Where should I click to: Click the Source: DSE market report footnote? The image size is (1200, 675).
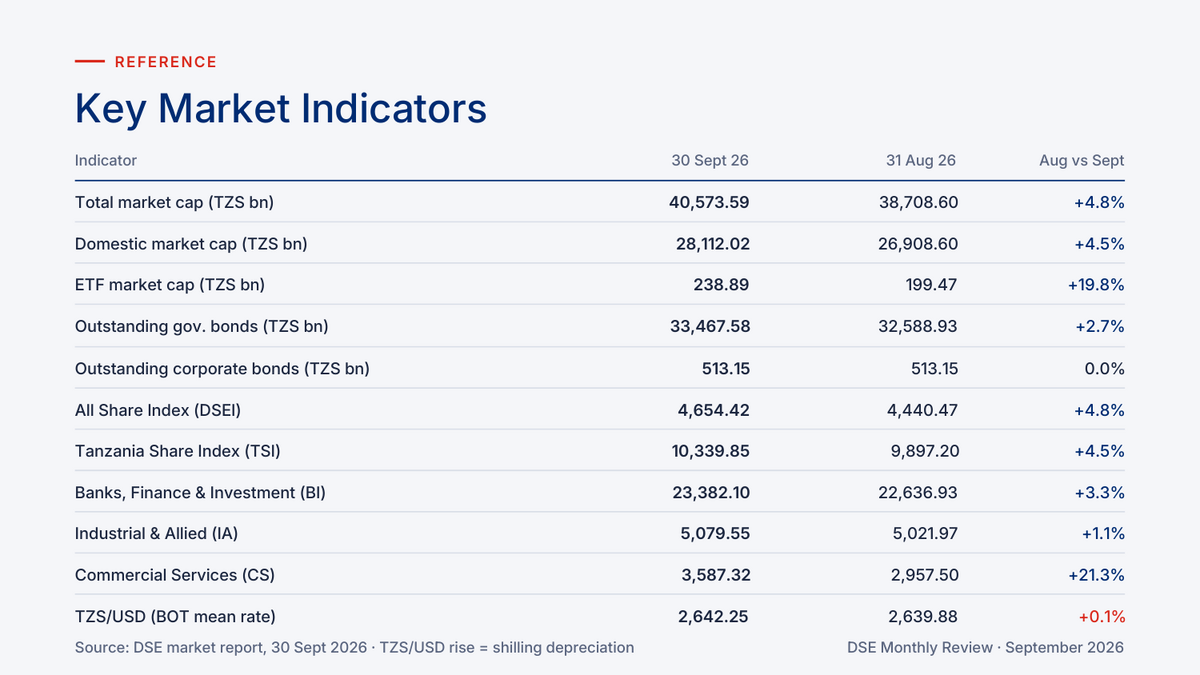click(354, 647)
